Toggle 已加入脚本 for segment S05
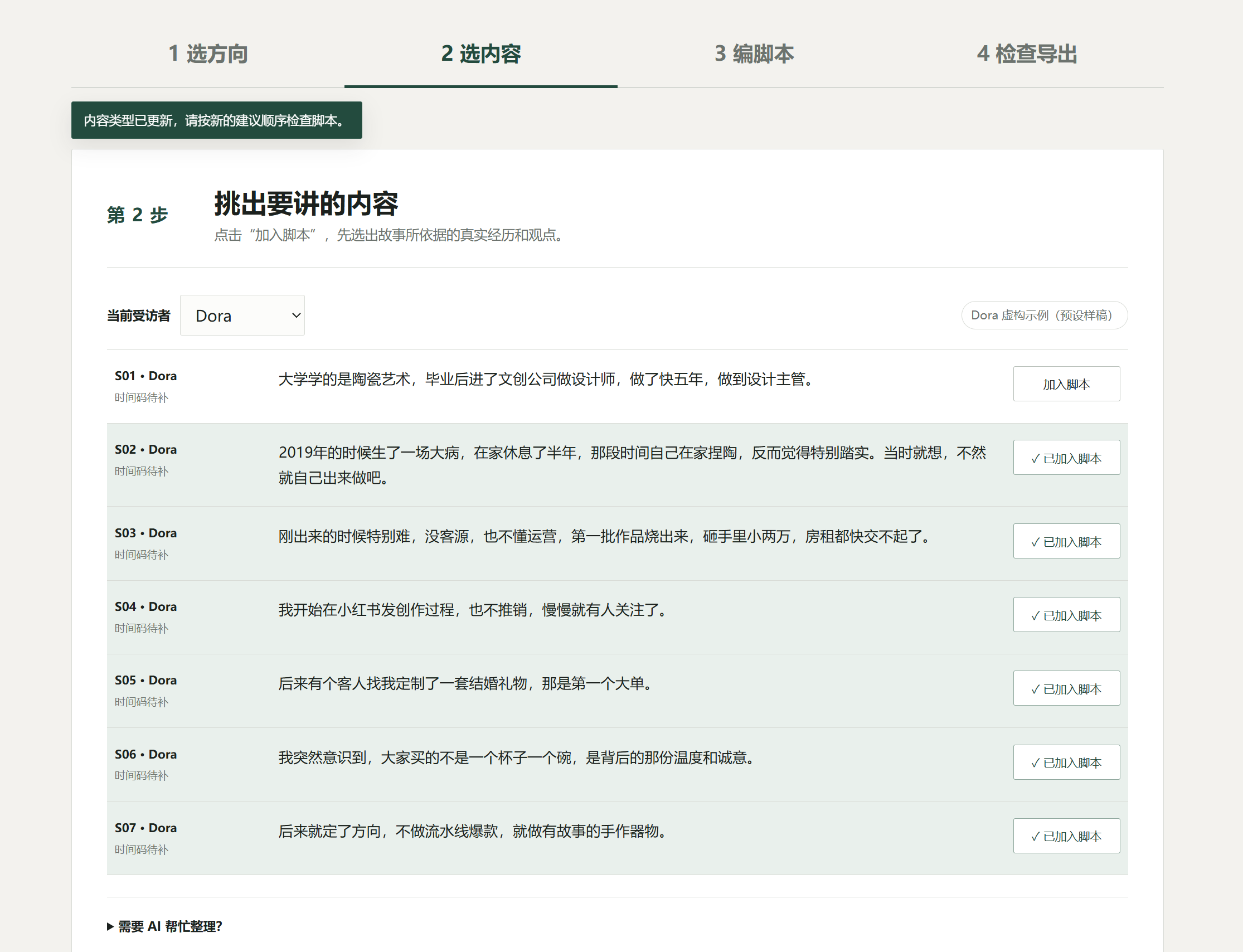 pyautogui.click(x=1066, y=688)
